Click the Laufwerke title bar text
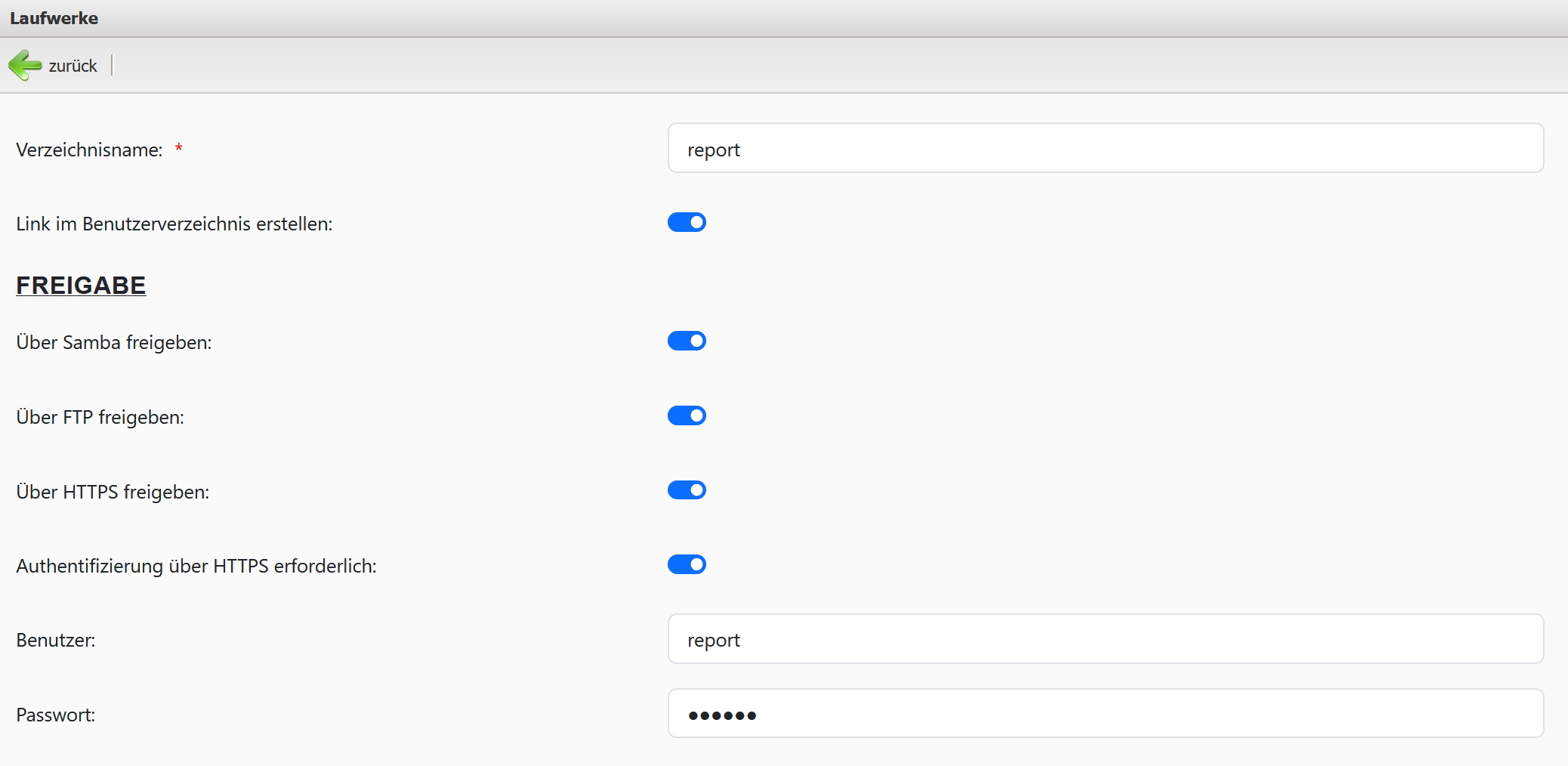1568x766 pixels. [x=54, y=18]
